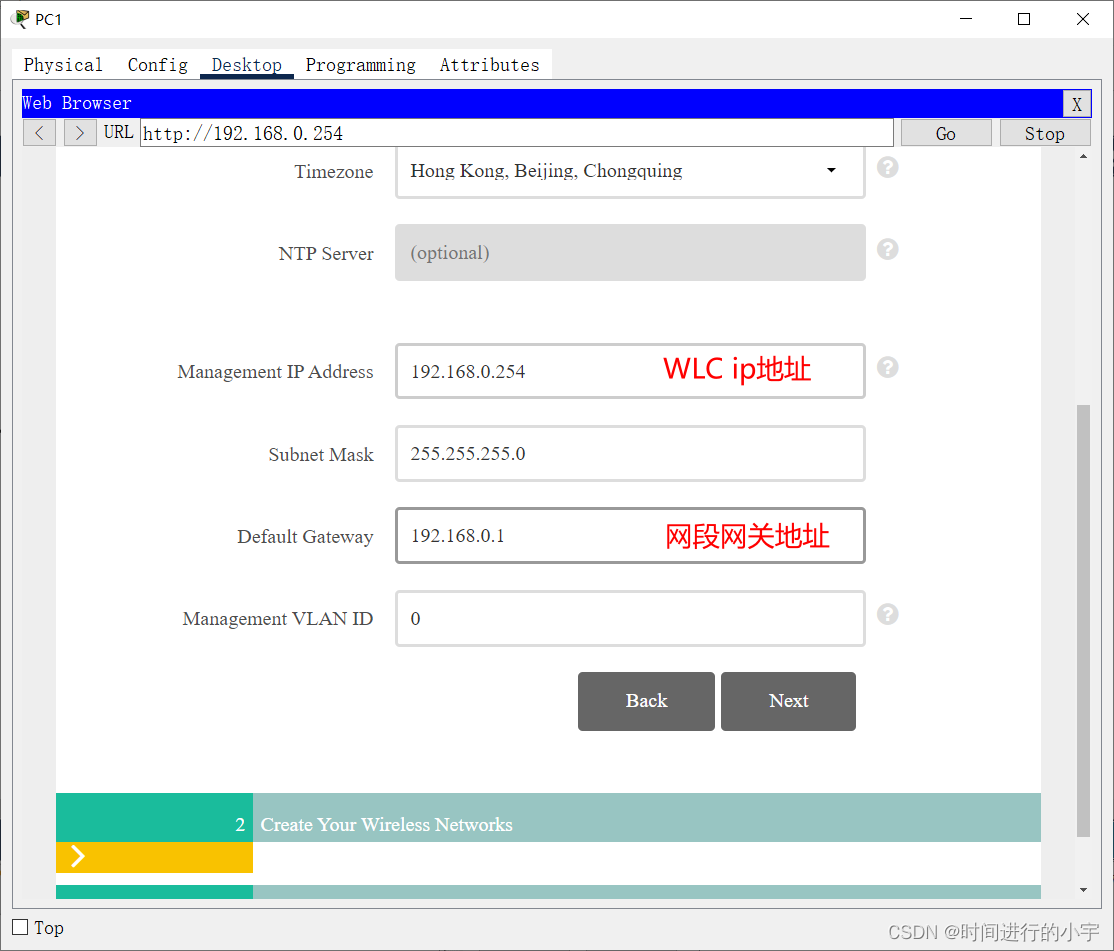Image resolution: width=1114 pixels, height=951 pixels.
Task: Open the Programming tab
Action: pos(361,64)
